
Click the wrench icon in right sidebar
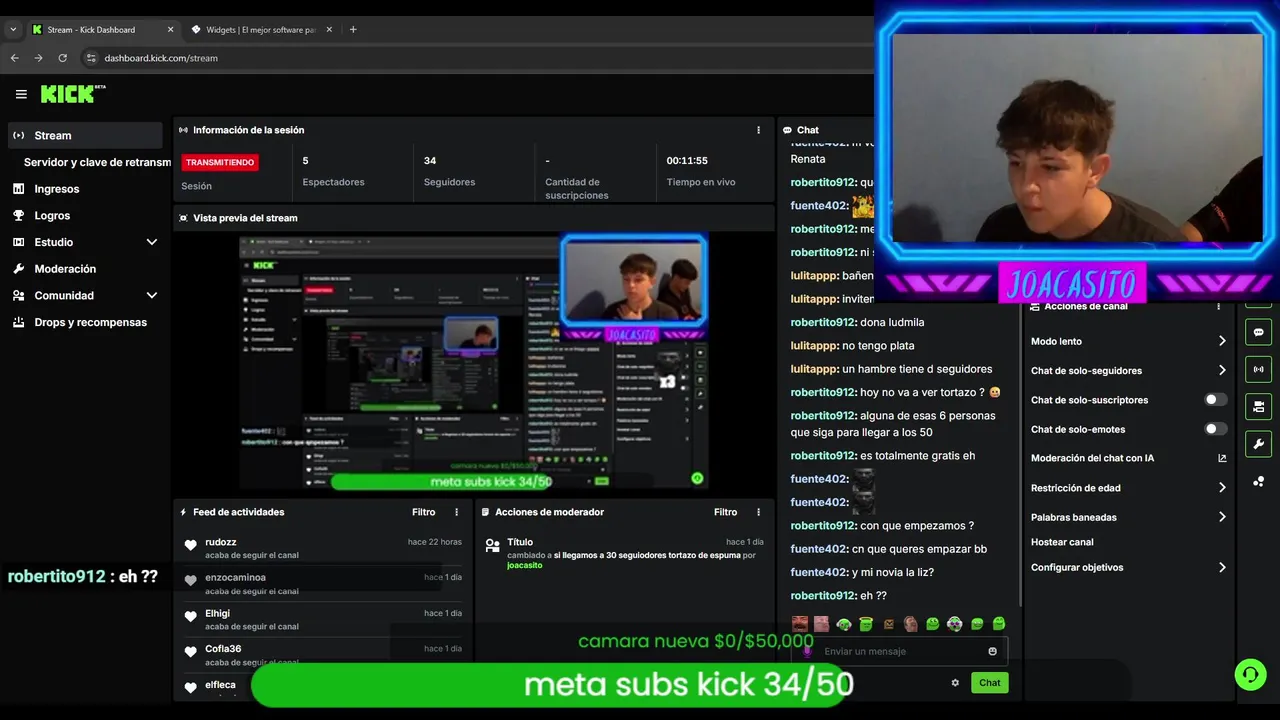click(1258, 444)
